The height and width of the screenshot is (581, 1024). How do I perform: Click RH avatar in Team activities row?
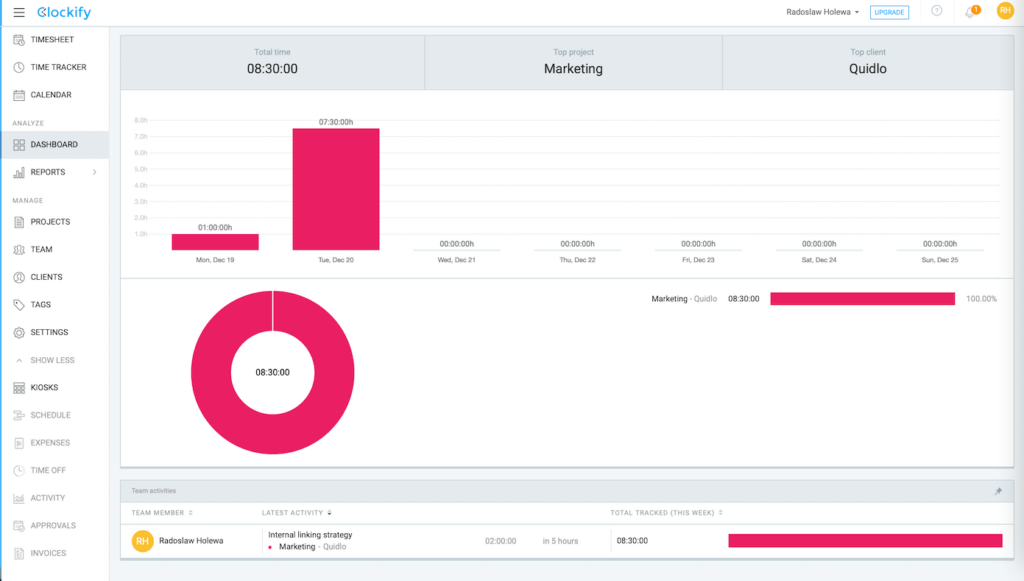[x=142, y=541]
